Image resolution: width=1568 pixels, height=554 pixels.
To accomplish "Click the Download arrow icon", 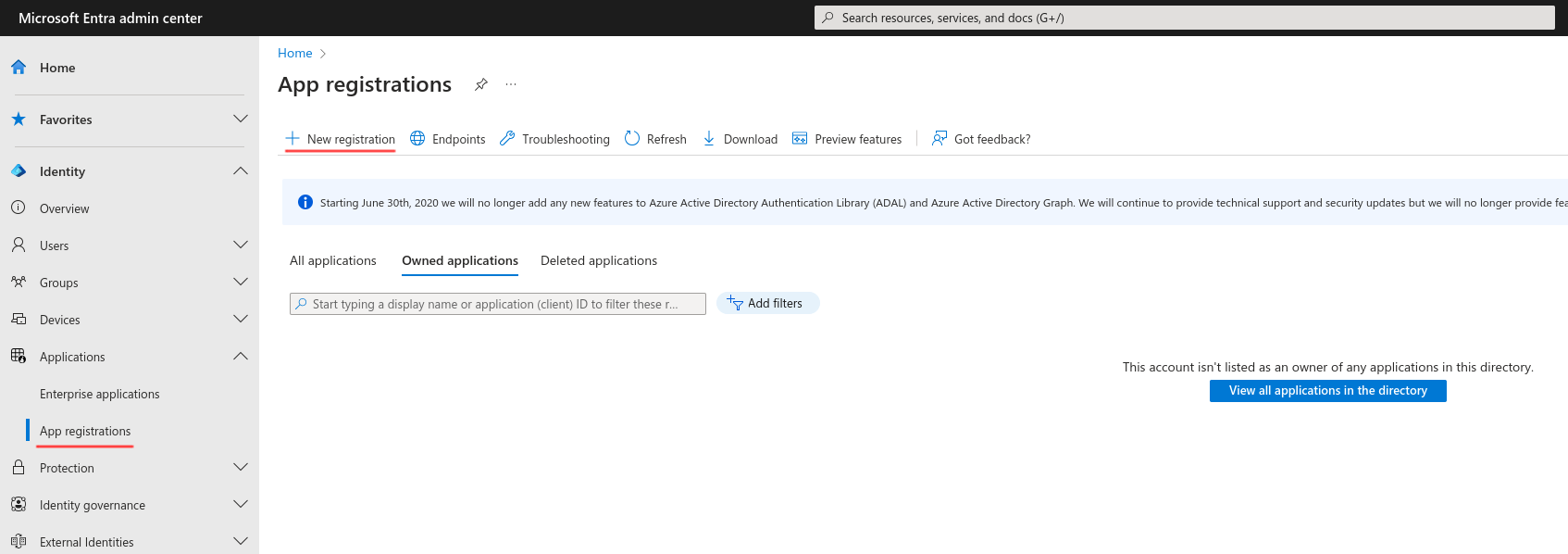I will 709,138.
